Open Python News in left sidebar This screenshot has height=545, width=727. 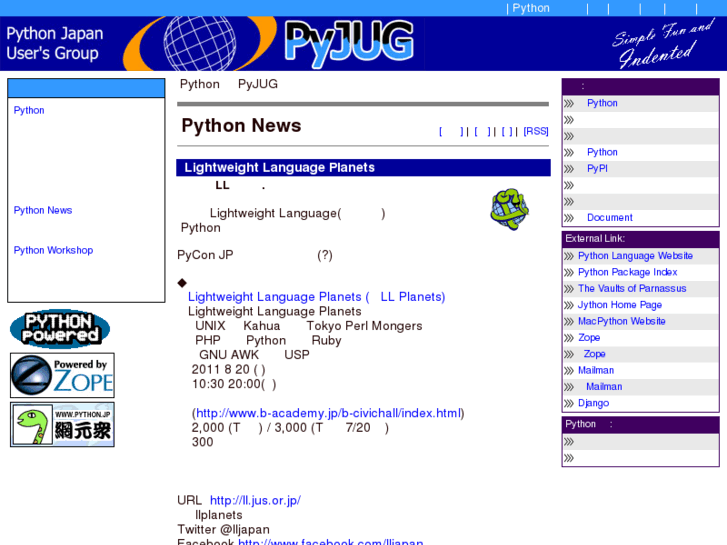43,210
